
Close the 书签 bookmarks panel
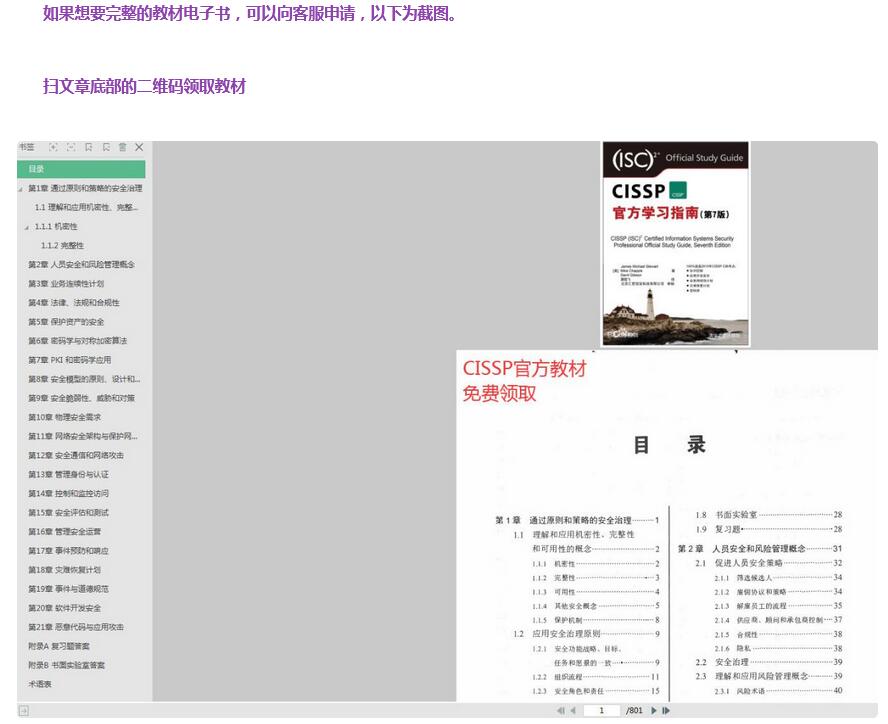(139, 147)
